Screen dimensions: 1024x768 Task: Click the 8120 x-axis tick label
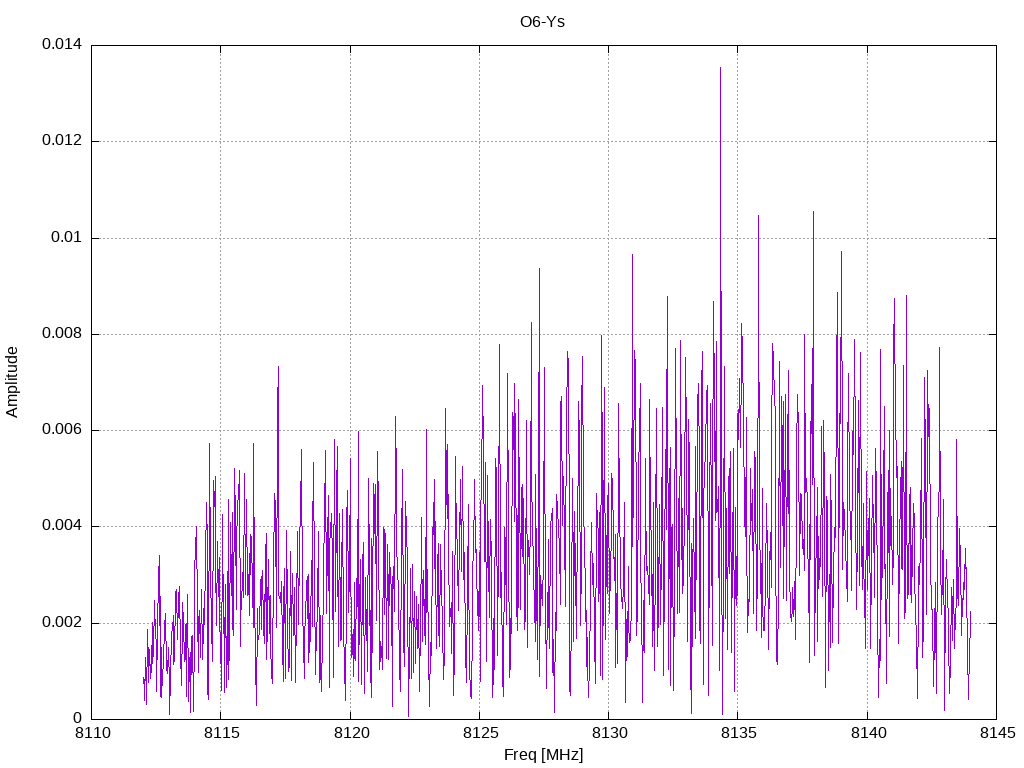(351, 733)
